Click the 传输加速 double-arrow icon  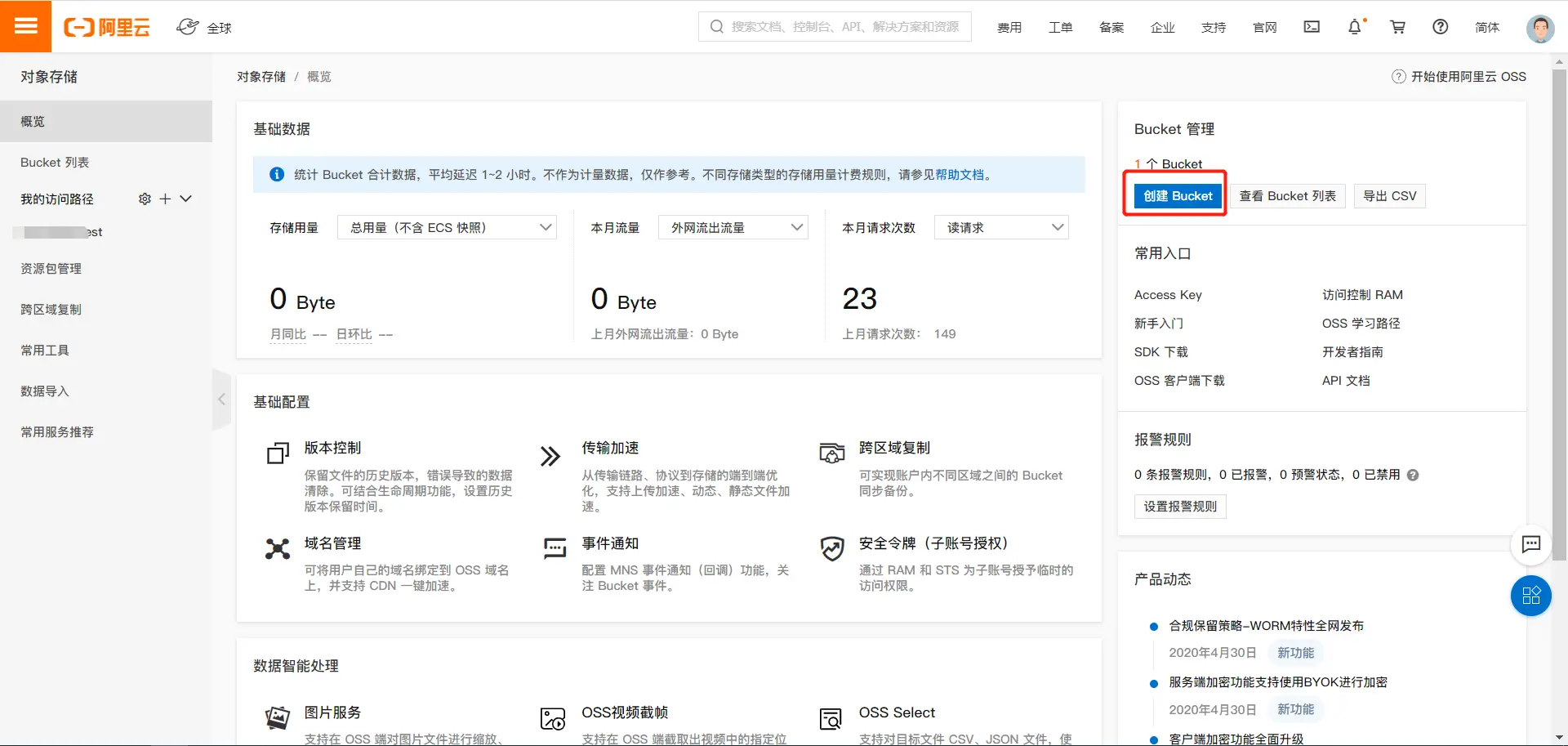(550, 455)
